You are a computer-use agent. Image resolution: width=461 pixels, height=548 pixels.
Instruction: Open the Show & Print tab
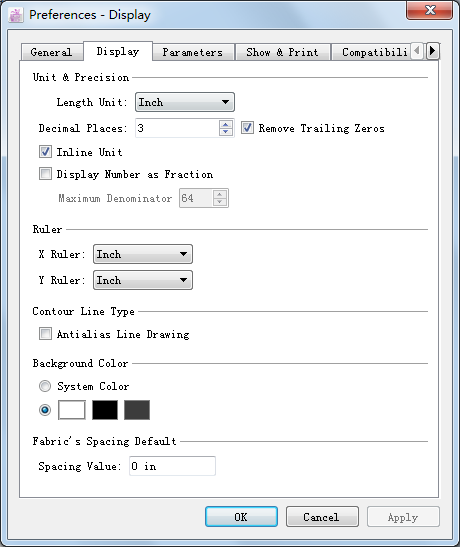pyautogui.click(x=282, y=52)
